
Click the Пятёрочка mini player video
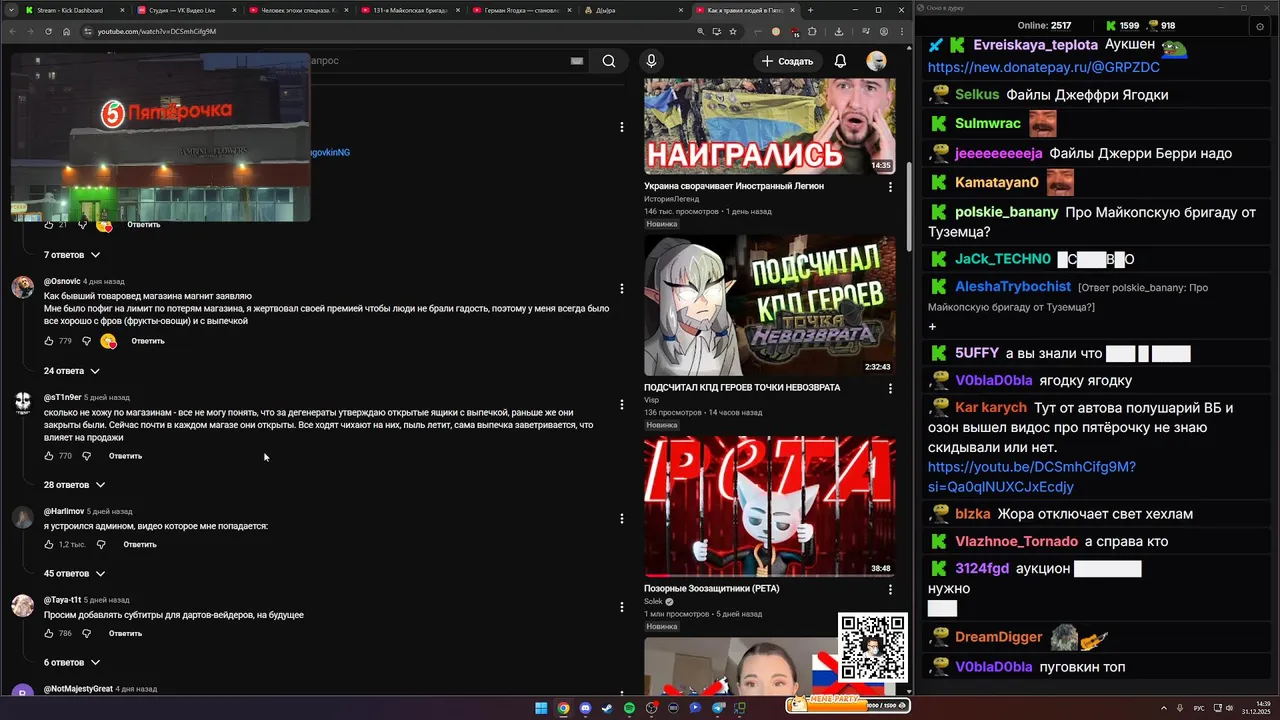[160, 137]
